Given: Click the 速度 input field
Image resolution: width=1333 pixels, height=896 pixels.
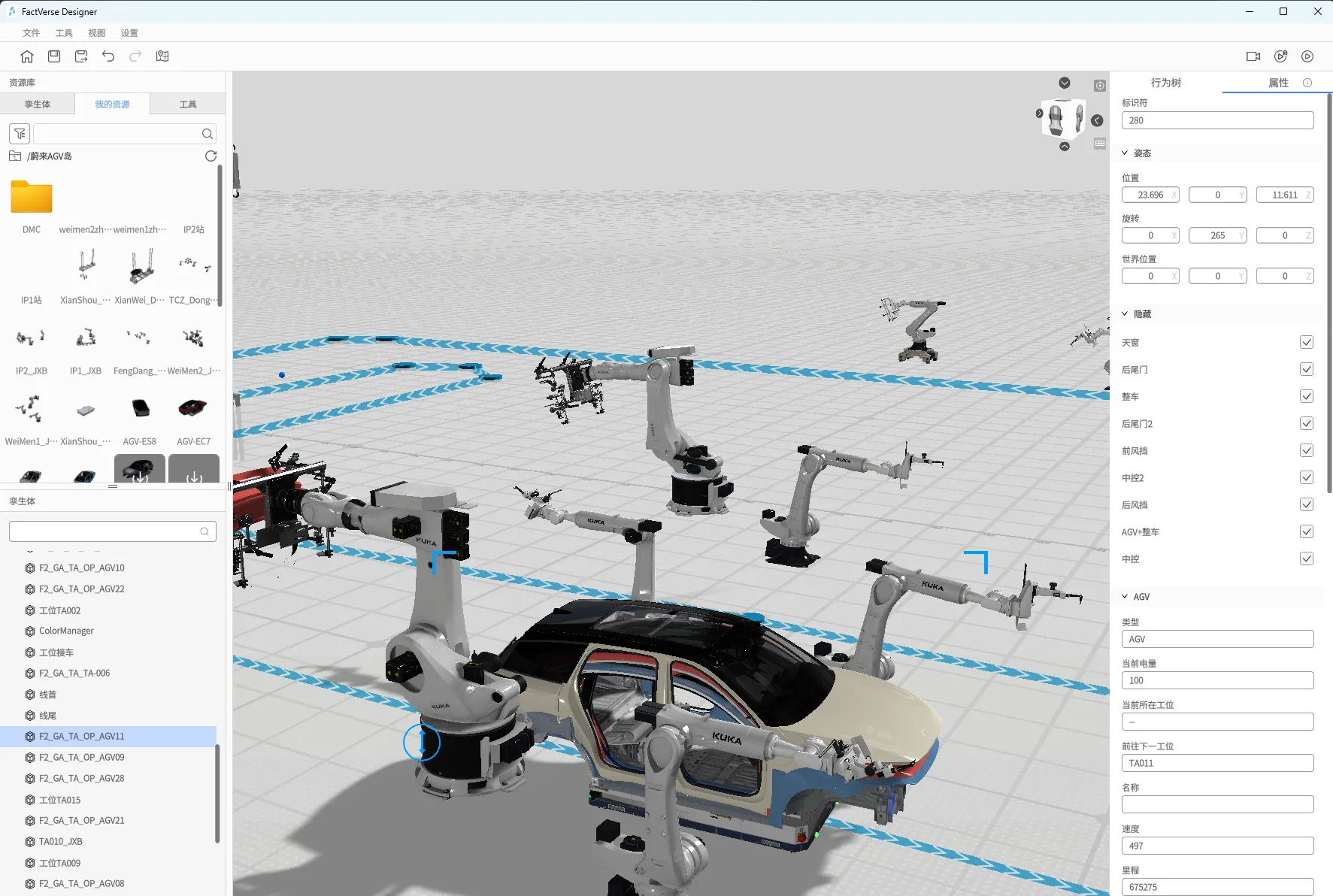Looking at the screenshot, I should click(1216, 846).
